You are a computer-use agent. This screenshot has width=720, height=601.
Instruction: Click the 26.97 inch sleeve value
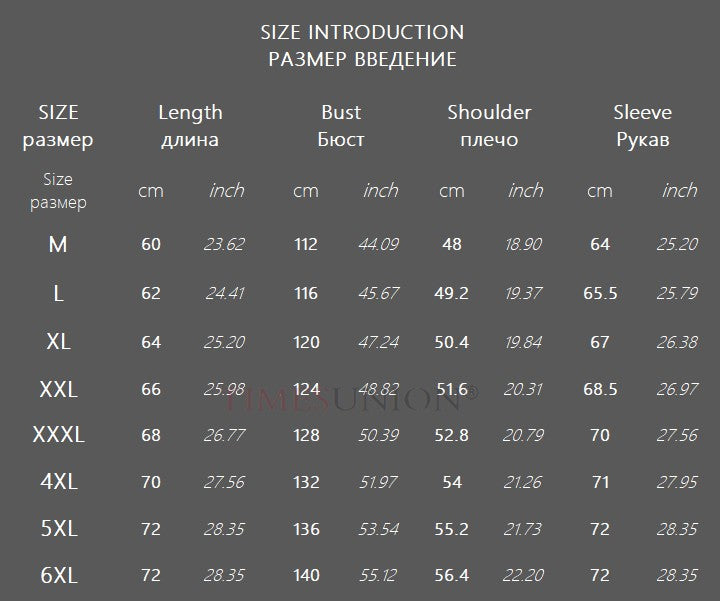[x=677, y=389]
